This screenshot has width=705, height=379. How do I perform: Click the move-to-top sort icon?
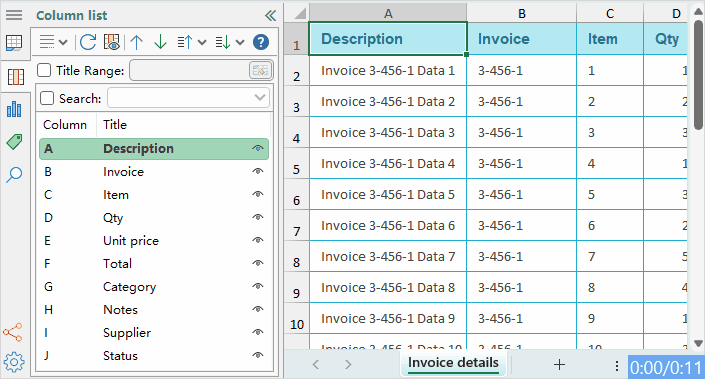(185, 42)
